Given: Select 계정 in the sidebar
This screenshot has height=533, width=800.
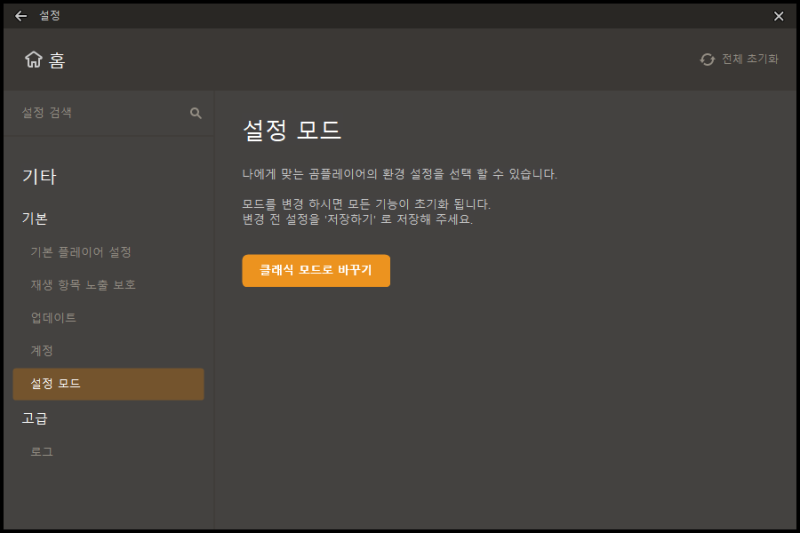Looking at the screenshot, I should (42, 350).
